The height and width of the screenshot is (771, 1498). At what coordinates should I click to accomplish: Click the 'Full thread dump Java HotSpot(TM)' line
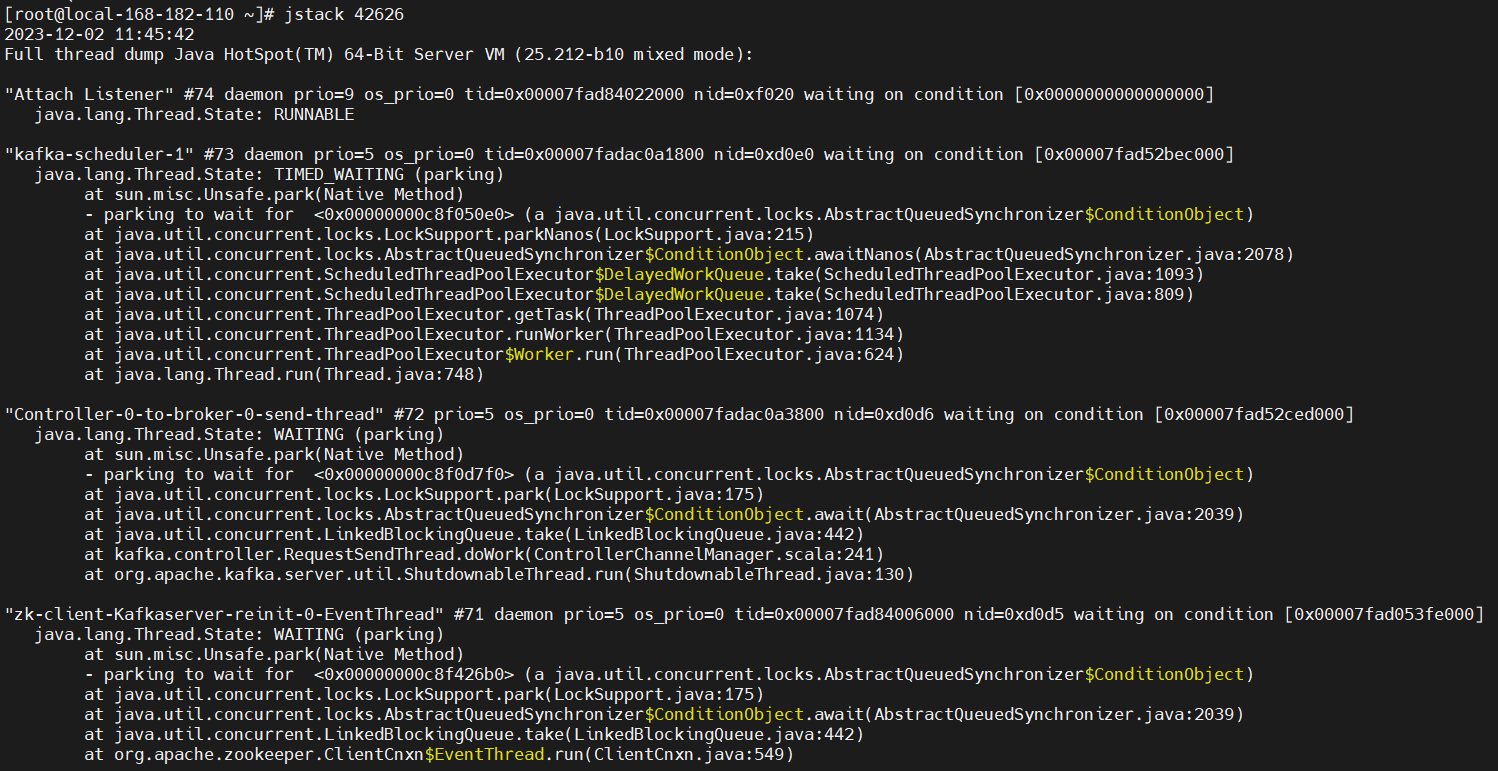click(x=379, y=54)
